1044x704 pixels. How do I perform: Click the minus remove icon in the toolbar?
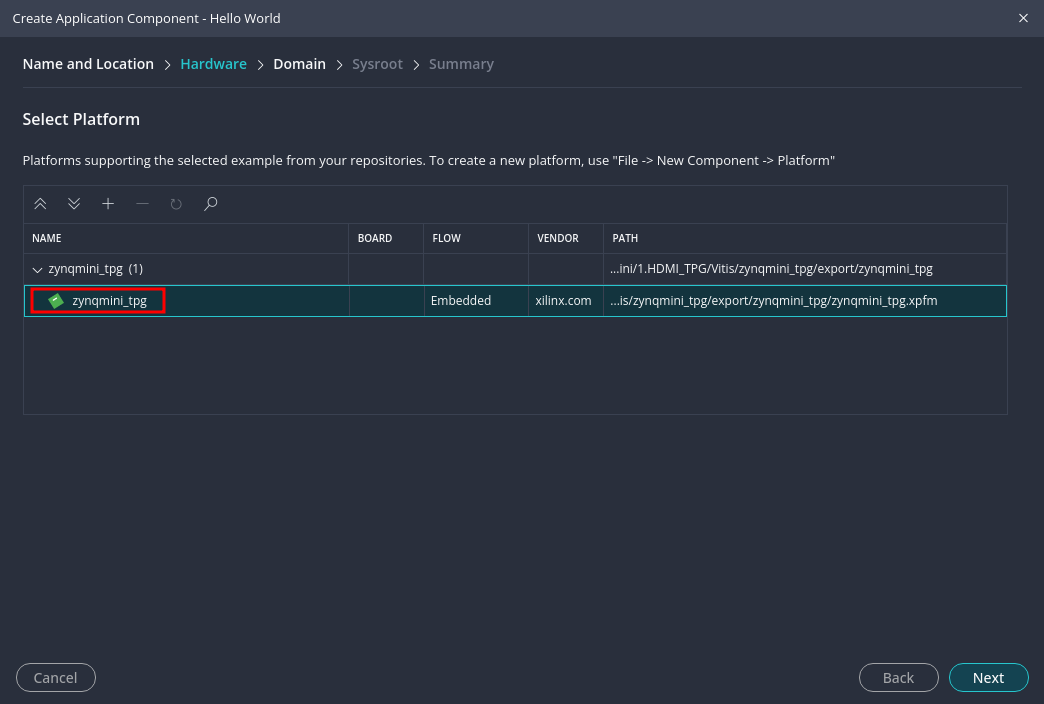coord(142,204)
